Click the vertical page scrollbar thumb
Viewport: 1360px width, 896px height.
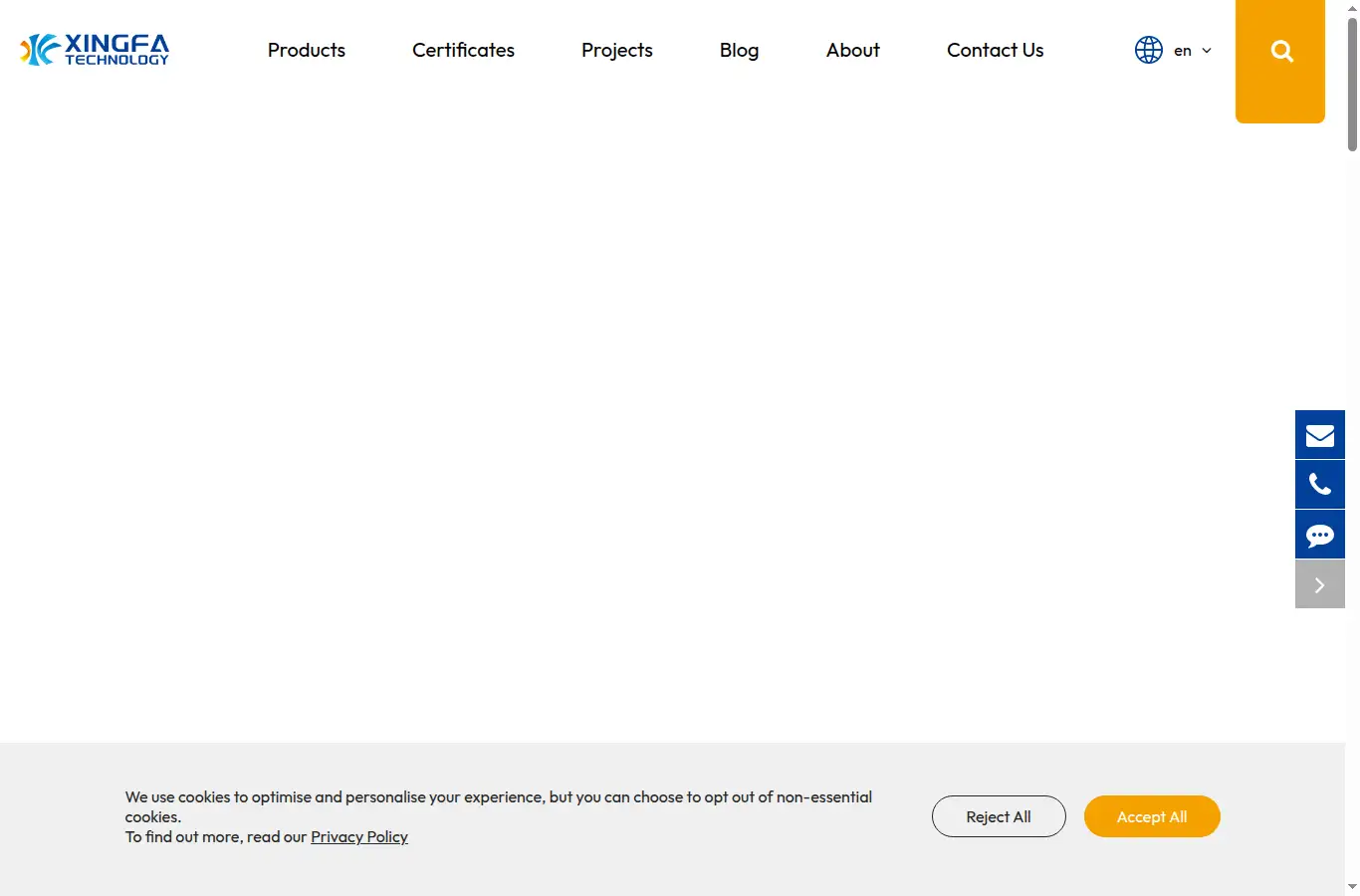[1352, 85]
